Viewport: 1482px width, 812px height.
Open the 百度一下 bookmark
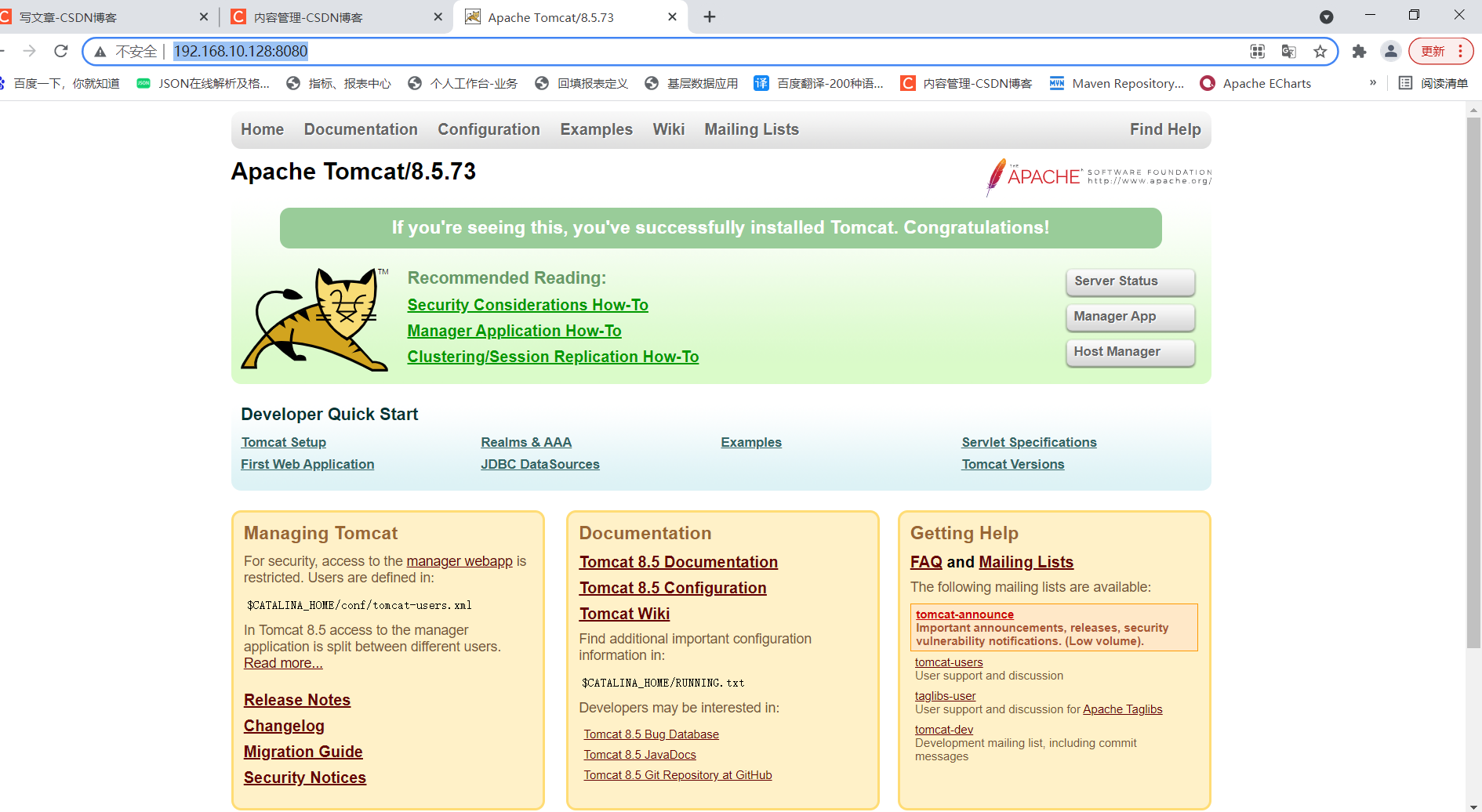(x=61, y=83)
